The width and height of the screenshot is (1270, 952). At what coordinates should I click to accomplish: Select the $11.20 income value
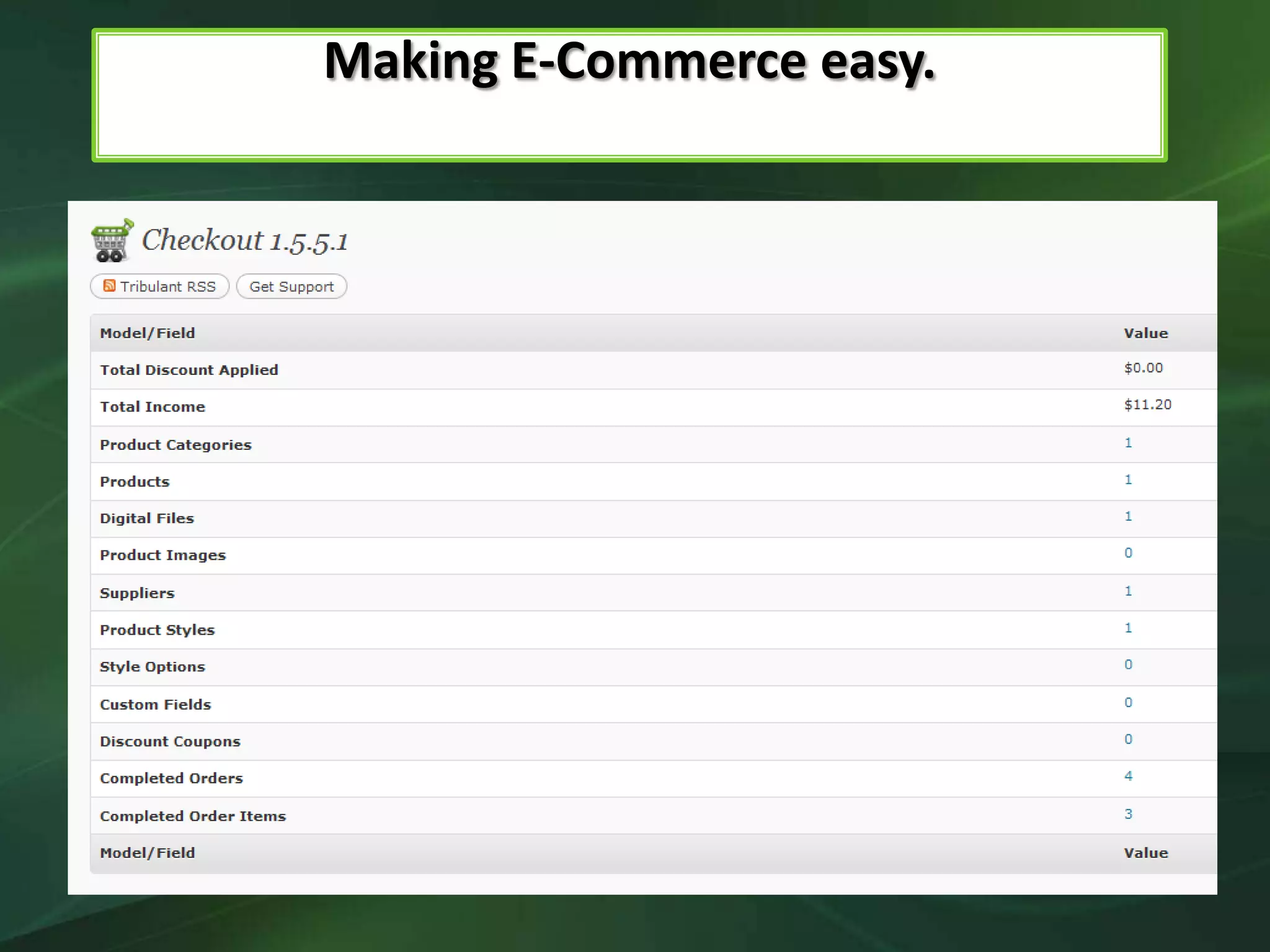[1147, 405]
